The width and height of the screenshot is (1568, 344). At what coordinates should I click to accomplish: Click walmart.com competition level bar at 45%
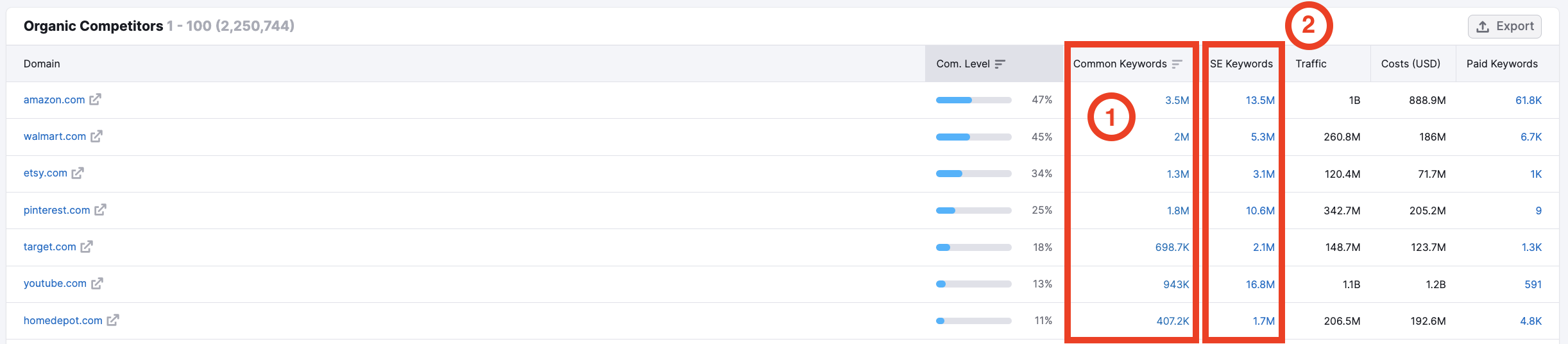point(974,137)
